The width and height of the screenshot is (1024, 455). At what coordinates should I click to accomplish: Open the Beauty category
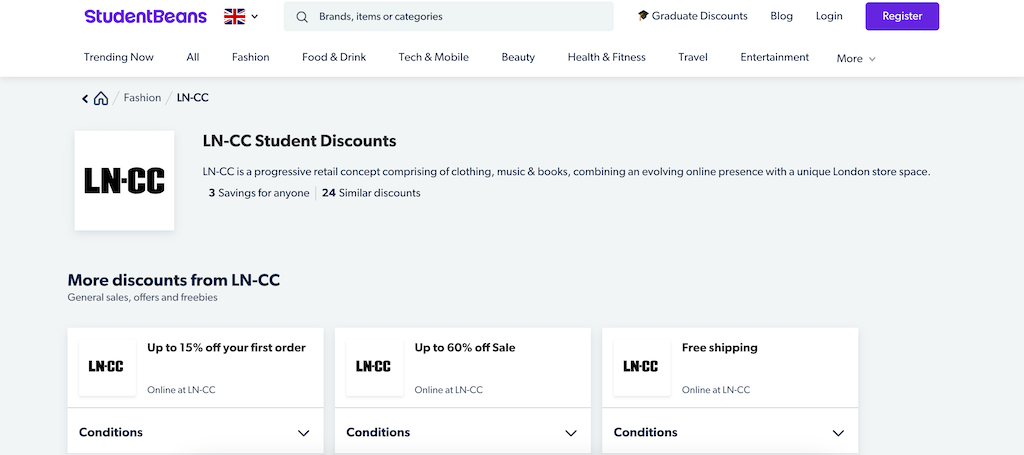click(518, 57)
